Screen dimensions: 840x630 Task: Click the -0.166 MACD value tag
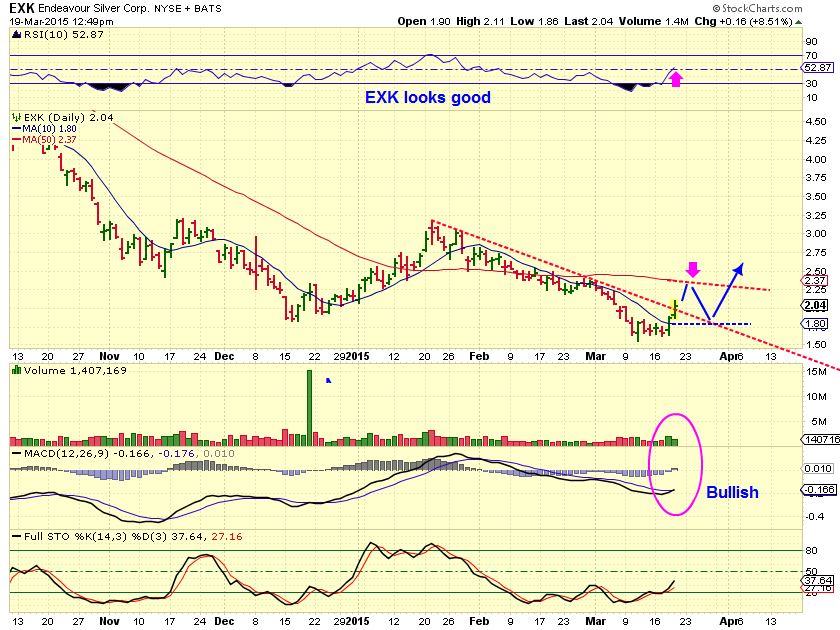[818, 489]
